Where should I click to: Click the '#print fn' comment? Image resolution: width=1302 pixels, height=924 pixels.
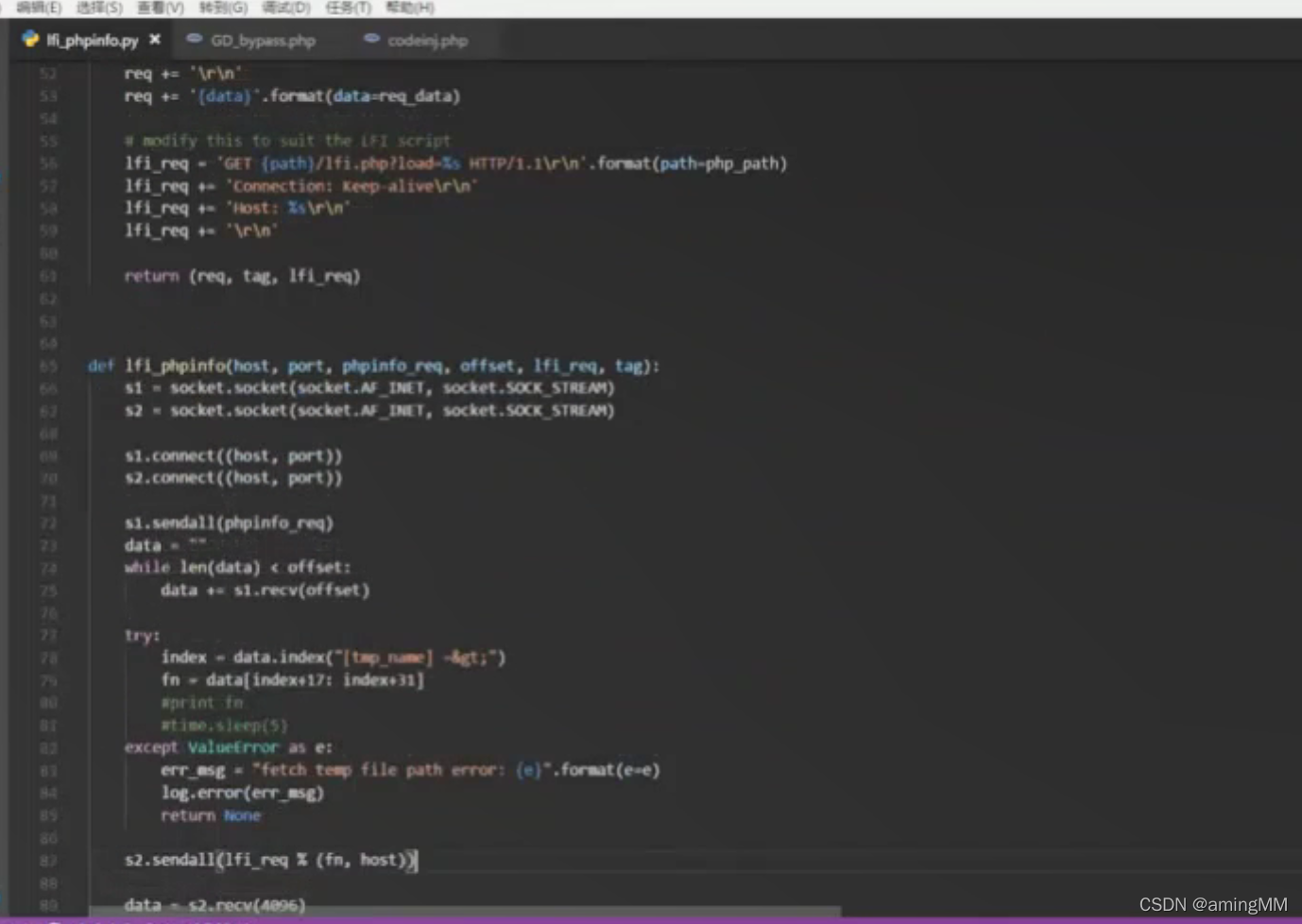click(x=201, y=703)
